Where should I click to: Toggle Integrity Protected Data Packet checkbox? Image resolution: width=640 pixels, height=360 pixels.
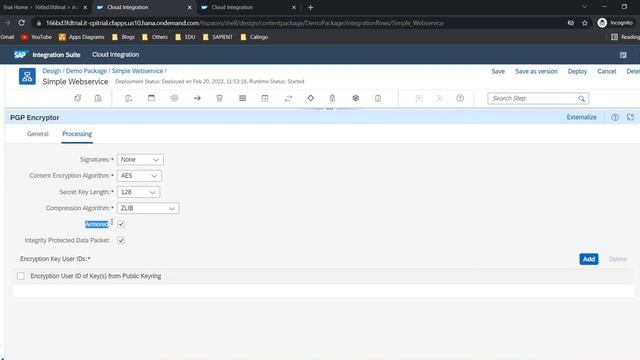point(121,240)
